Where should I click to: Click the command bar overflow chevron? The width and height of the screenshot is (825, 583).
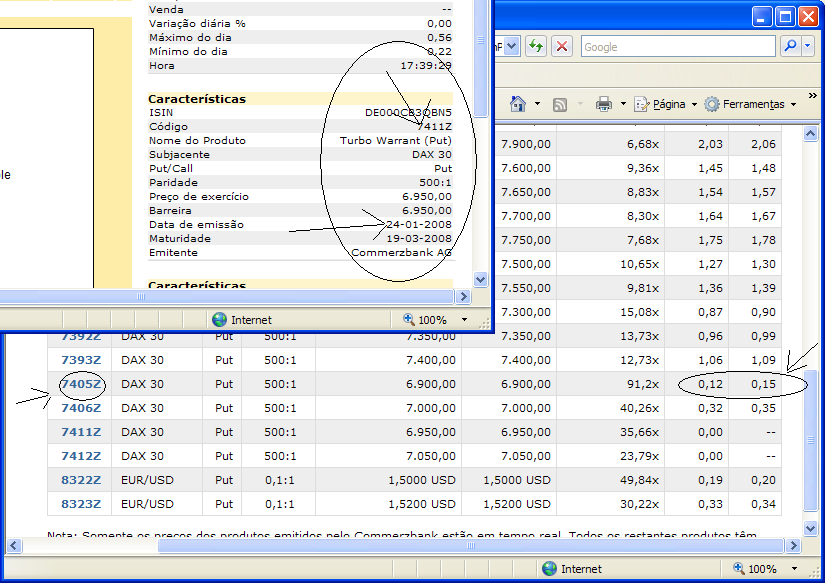(x=813, y=96)
